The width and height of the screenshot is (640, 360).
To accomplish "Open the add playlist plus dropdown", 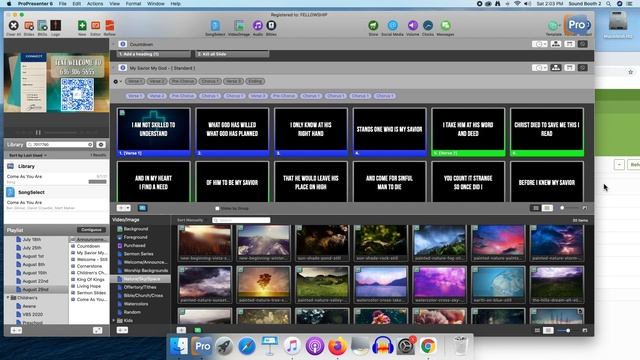I will click(x=16, y=330).
